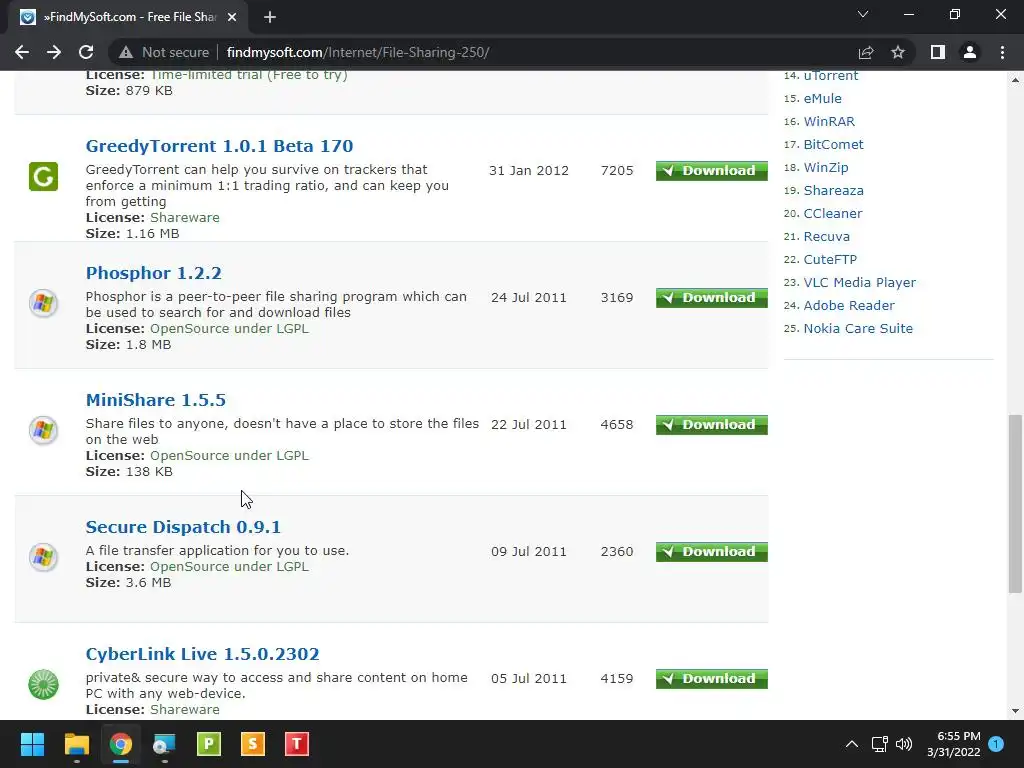Image resolution: width=1024 pixels, height=768 pixels.
Task: Open Shareaza in the top list
Action: (833, 191)
